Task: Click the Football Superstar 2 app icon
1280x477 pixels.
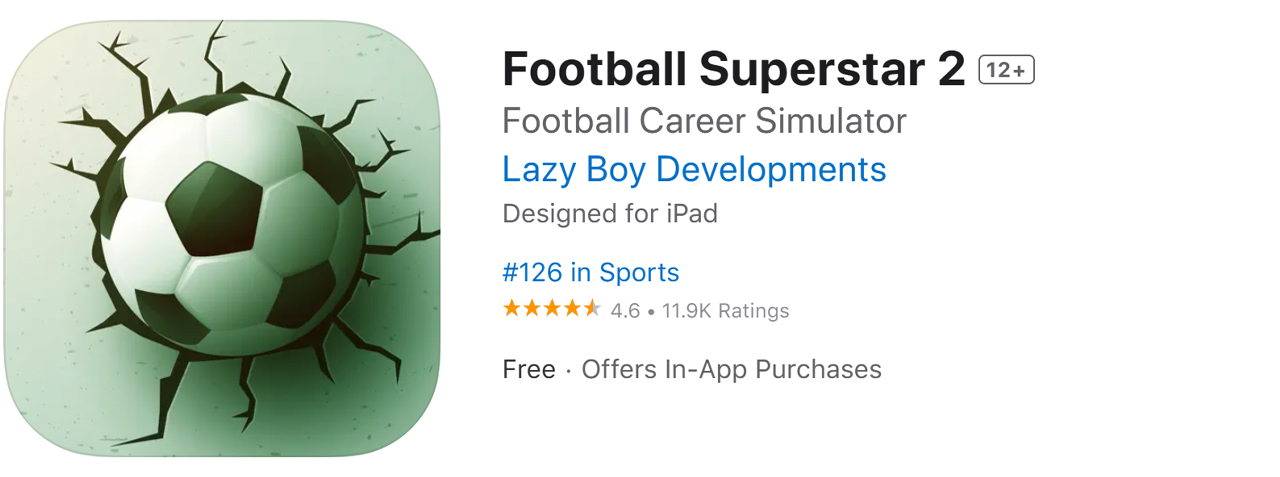Action: [x=222, y=238]
